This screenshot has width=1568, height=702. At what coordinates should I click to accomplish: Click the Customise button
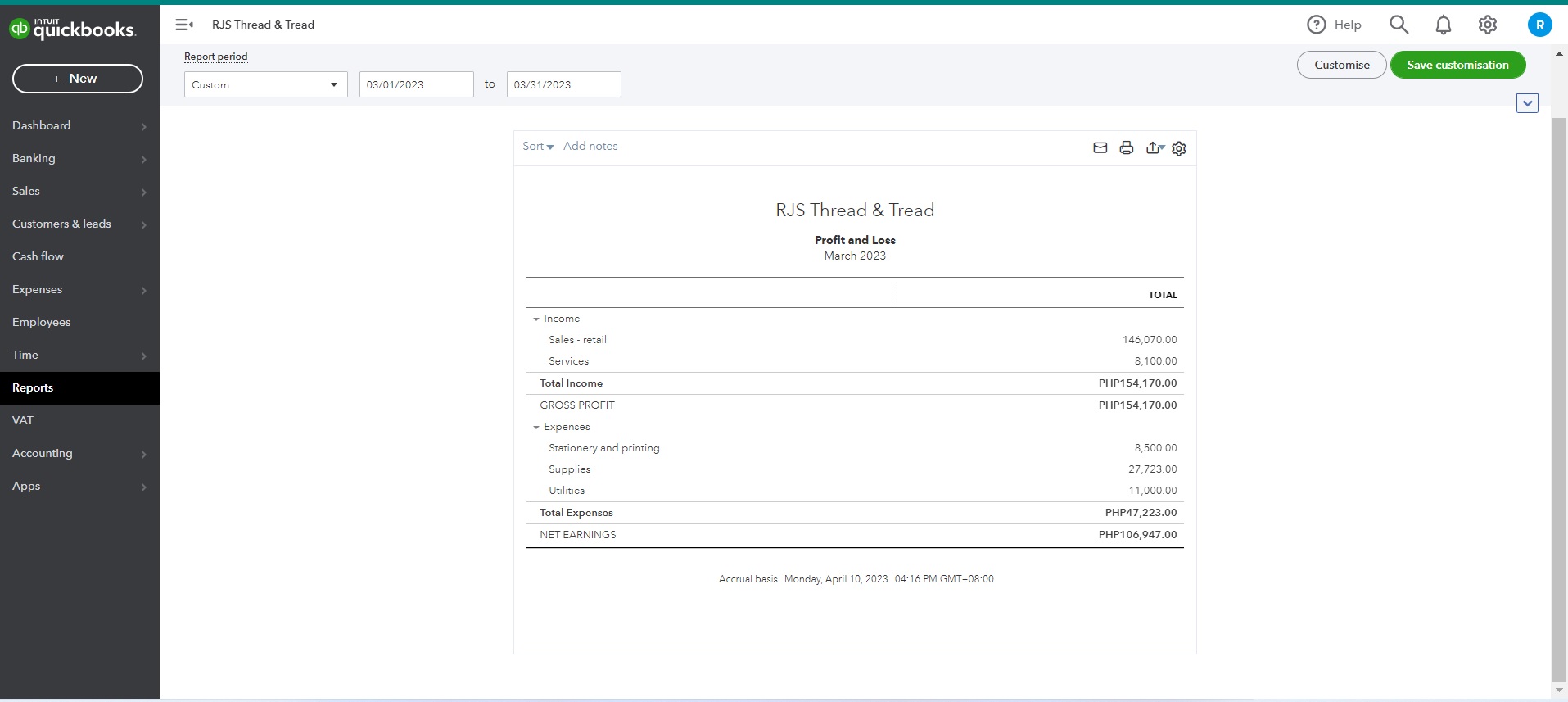(x=1342, y=65)
